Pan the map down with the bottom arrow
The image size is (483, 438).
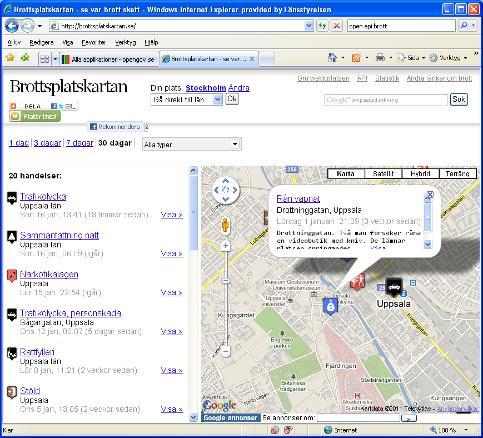click(226, 199)
